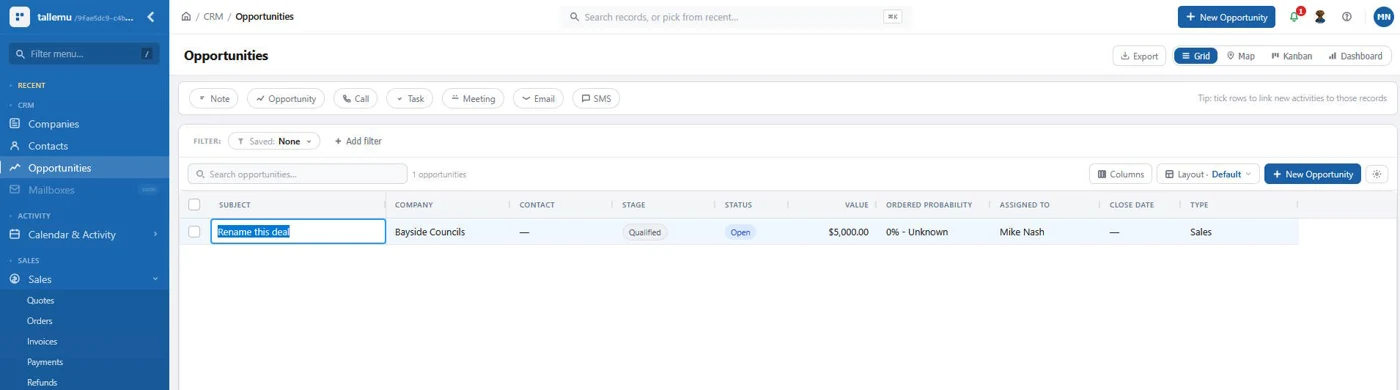Open Orders under Sales
The image size is (1400, 390).
click(40, 321)
